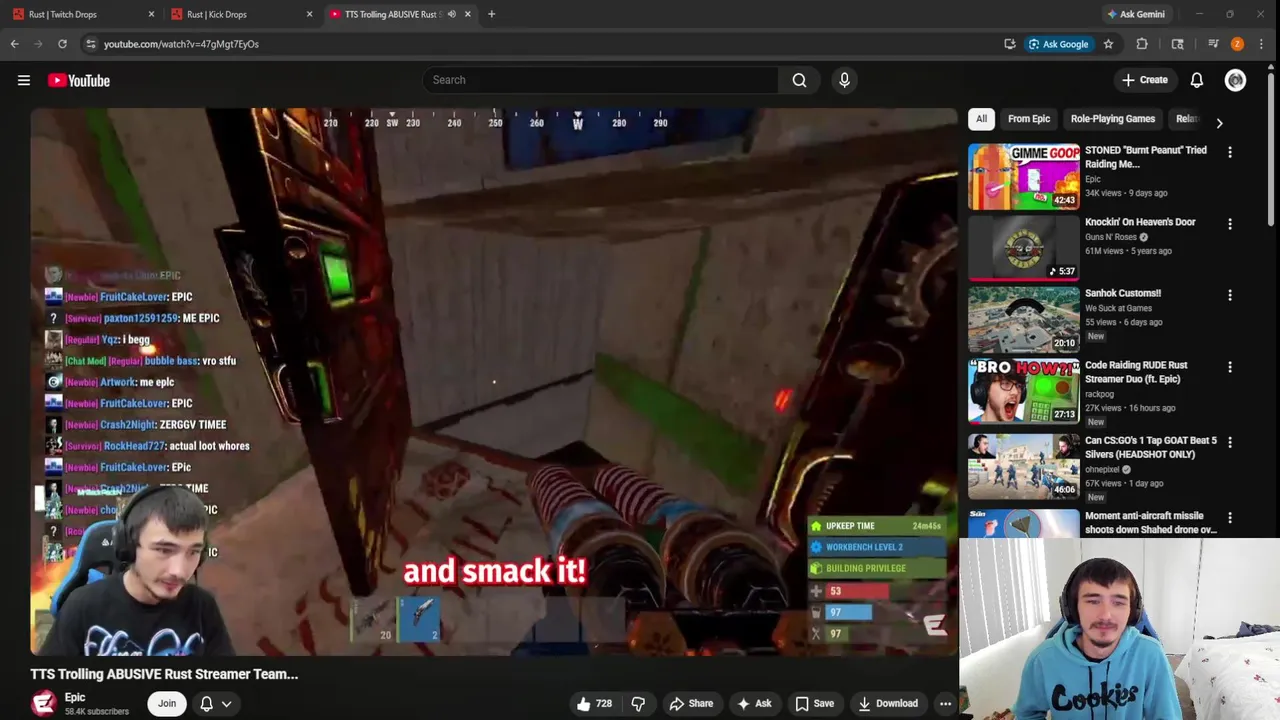The height and width of the screenshot is (720, 1280).
Task: Open options for Can CS:GO's video
Action: [x=1230, y=442]
